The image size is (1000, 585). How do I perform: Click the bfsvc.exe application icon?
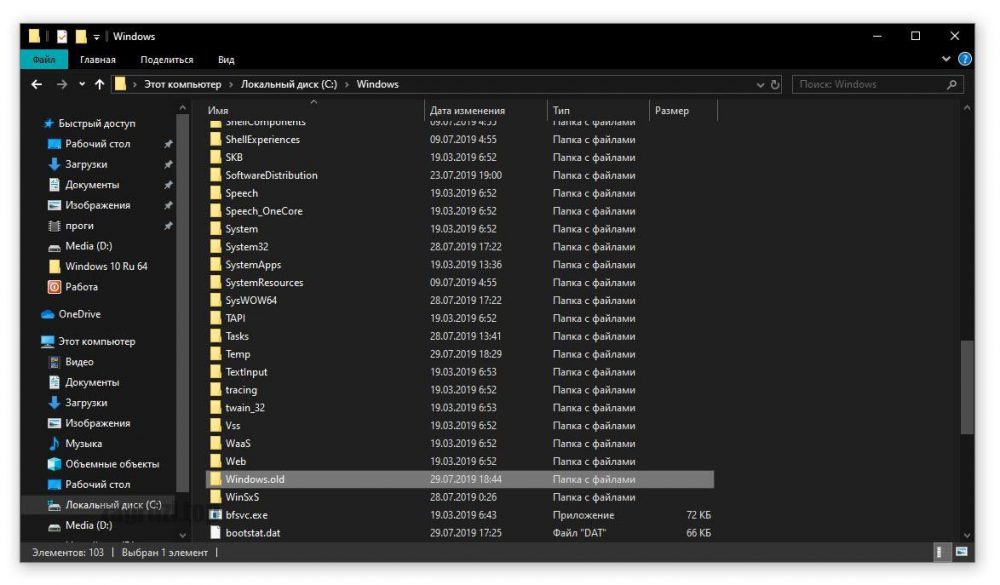[x=215, y=515]
